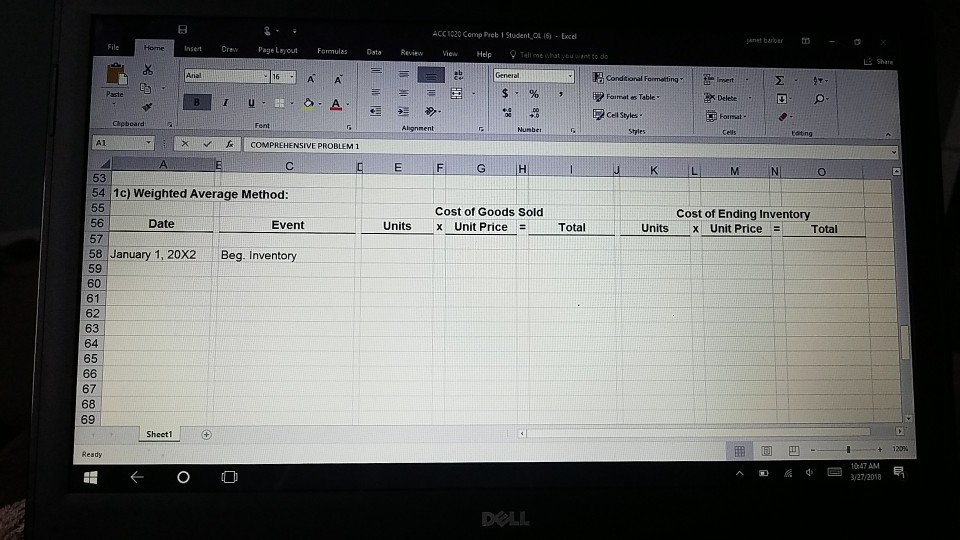
Task: Open the font size 16 dropdown
Action: 292,77
